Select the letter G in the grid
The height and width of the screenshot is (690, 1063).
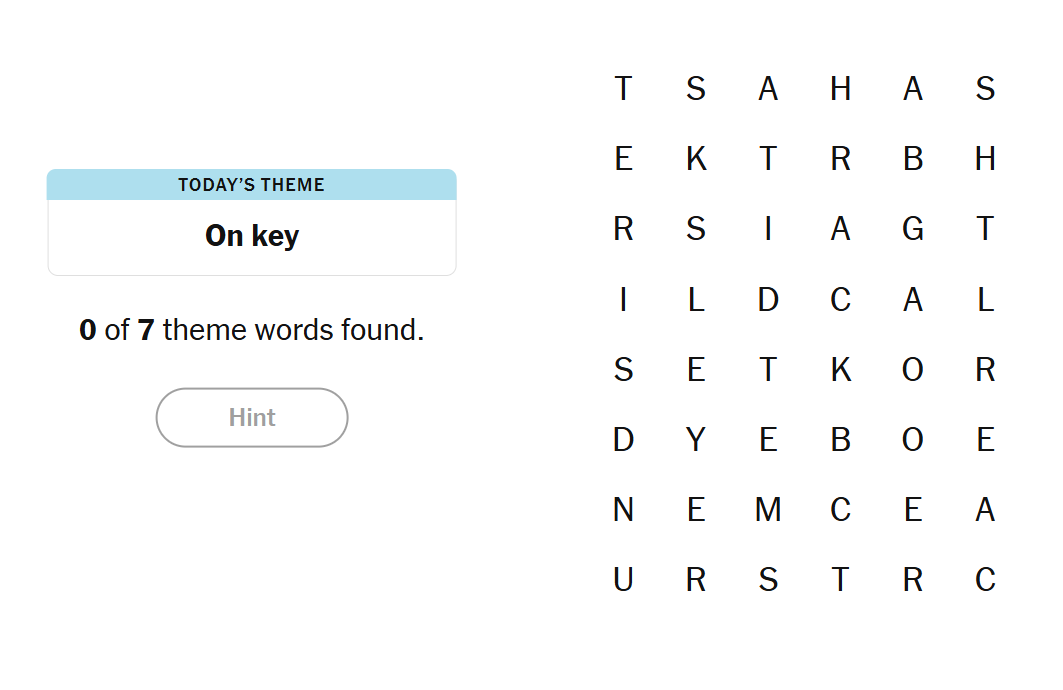click(x=913, y=228)
